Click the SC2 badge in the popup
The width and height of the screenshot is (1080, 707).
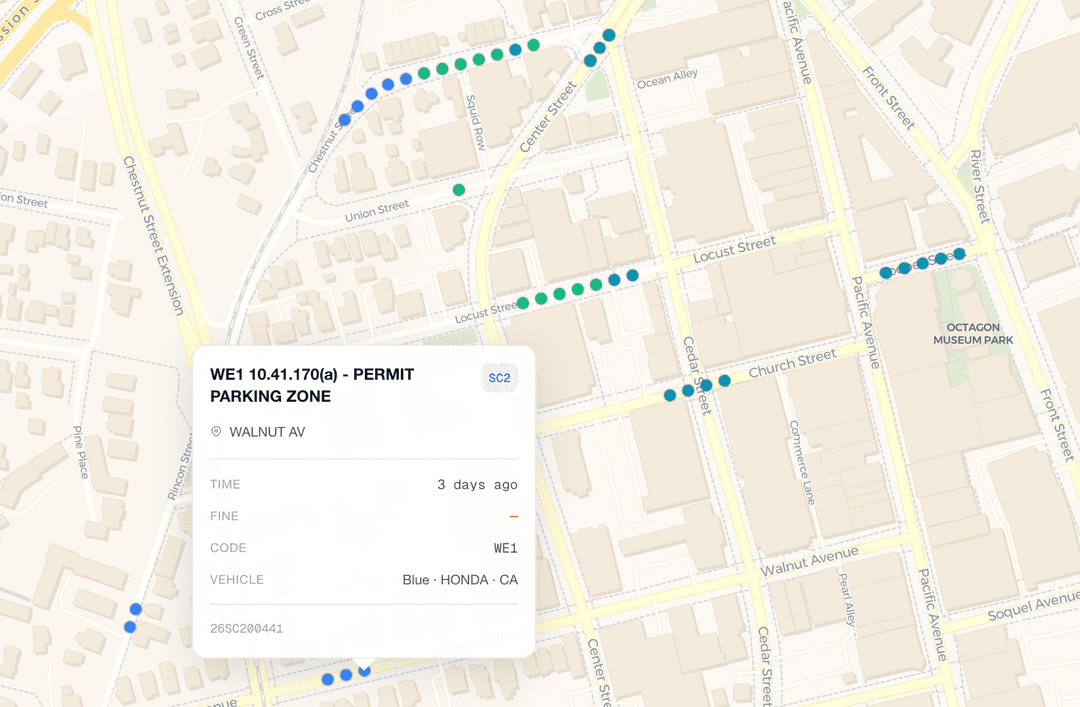(x=499, y=378)
